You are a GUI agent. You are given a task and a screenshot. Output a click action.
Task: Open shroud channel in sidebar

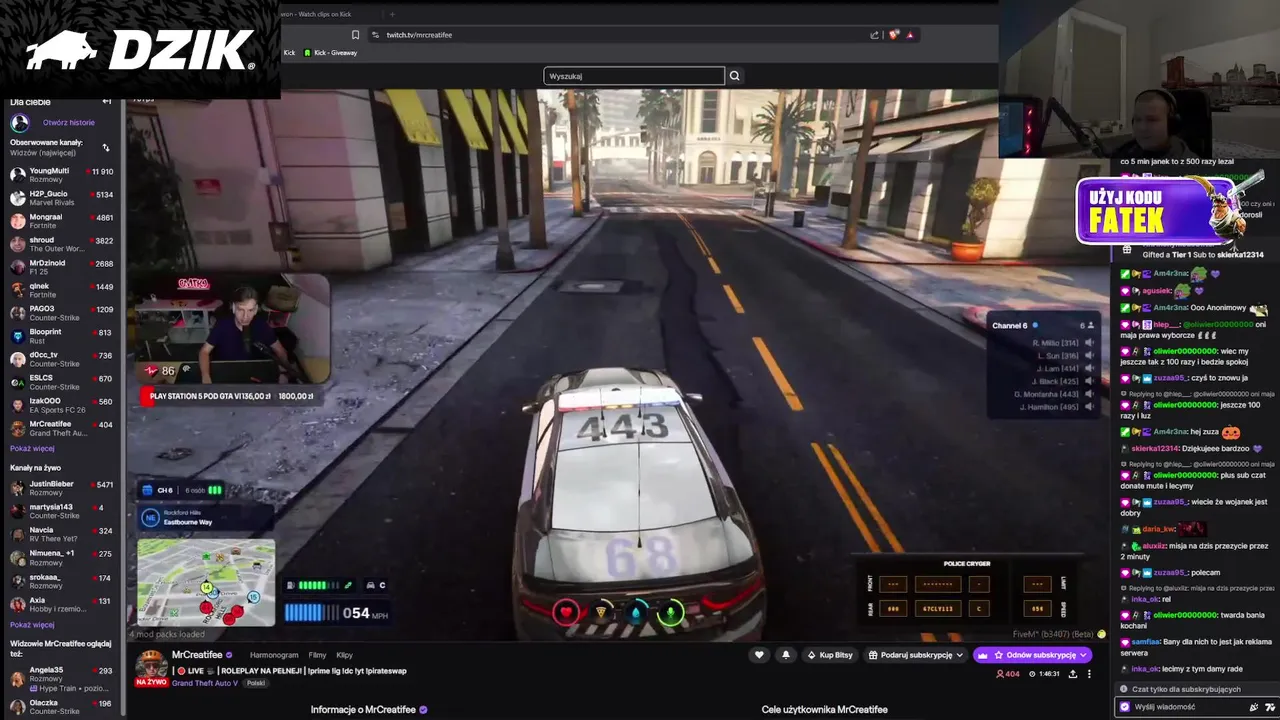(62, 244)
